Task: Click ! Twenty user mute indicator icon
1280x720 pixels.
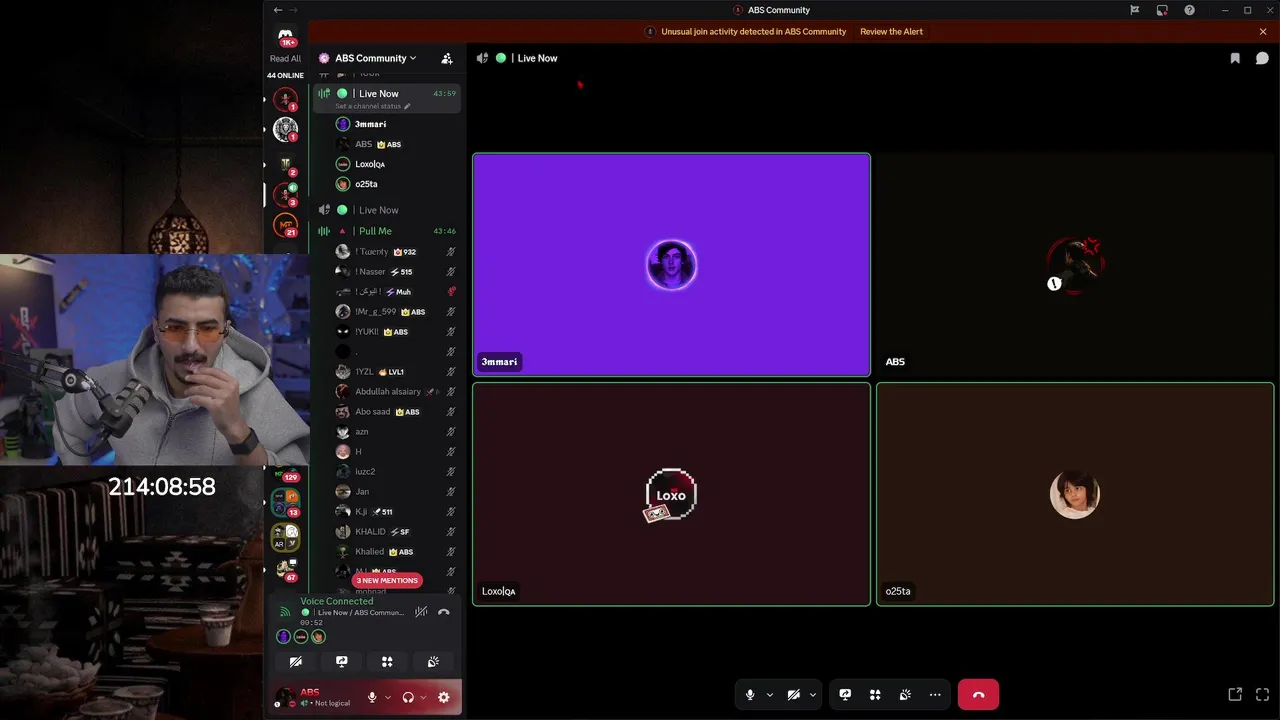Action: tap(451, 252)
